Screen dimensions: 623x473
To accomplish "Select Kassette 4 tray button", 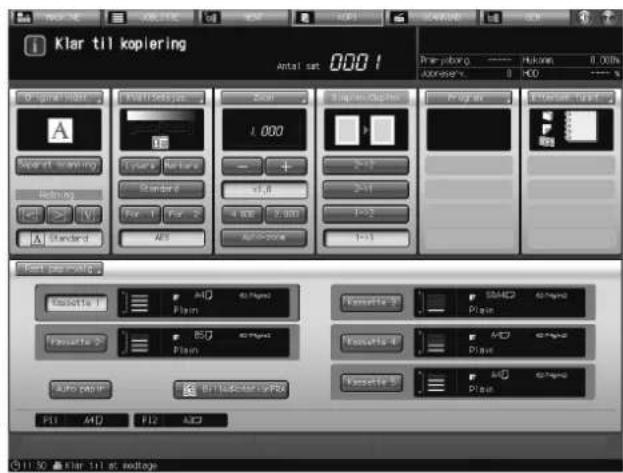I will pos(371,343).
